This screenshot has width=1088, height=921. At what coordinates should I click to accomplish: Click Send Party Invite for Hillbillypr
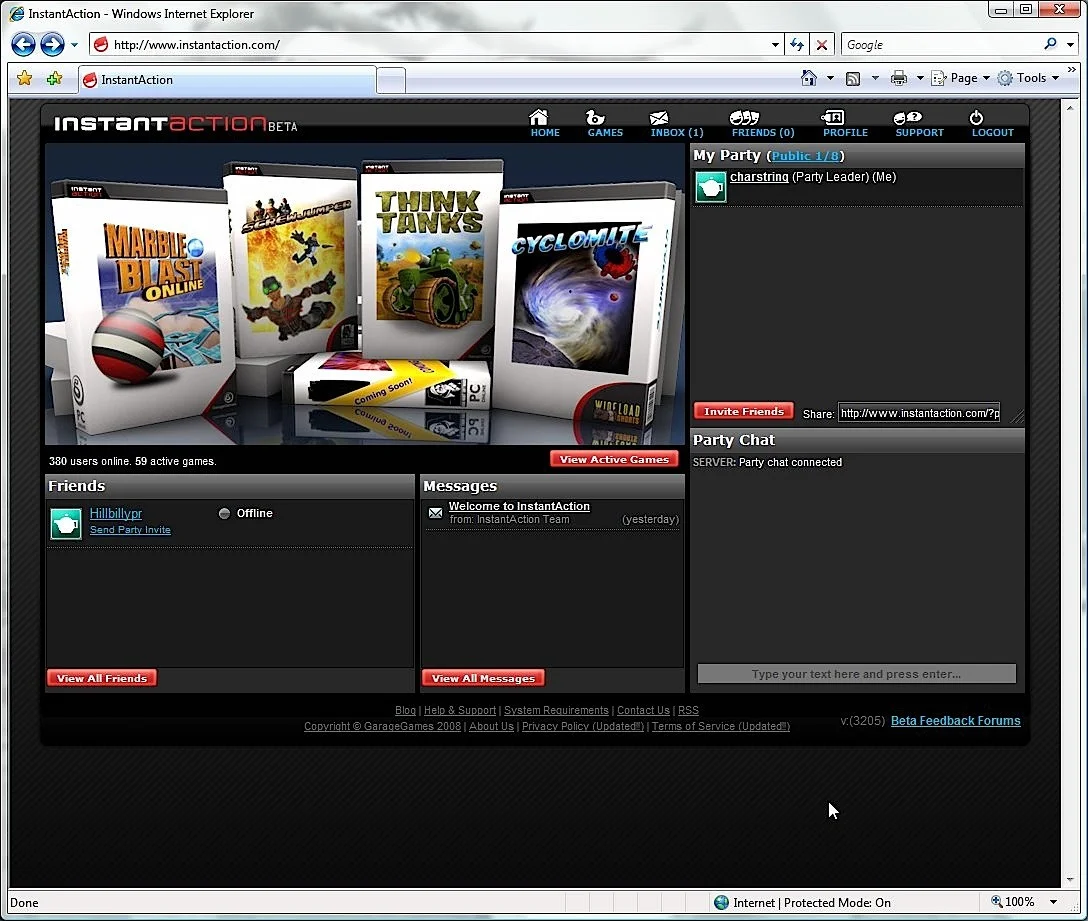tap(130, 530)
